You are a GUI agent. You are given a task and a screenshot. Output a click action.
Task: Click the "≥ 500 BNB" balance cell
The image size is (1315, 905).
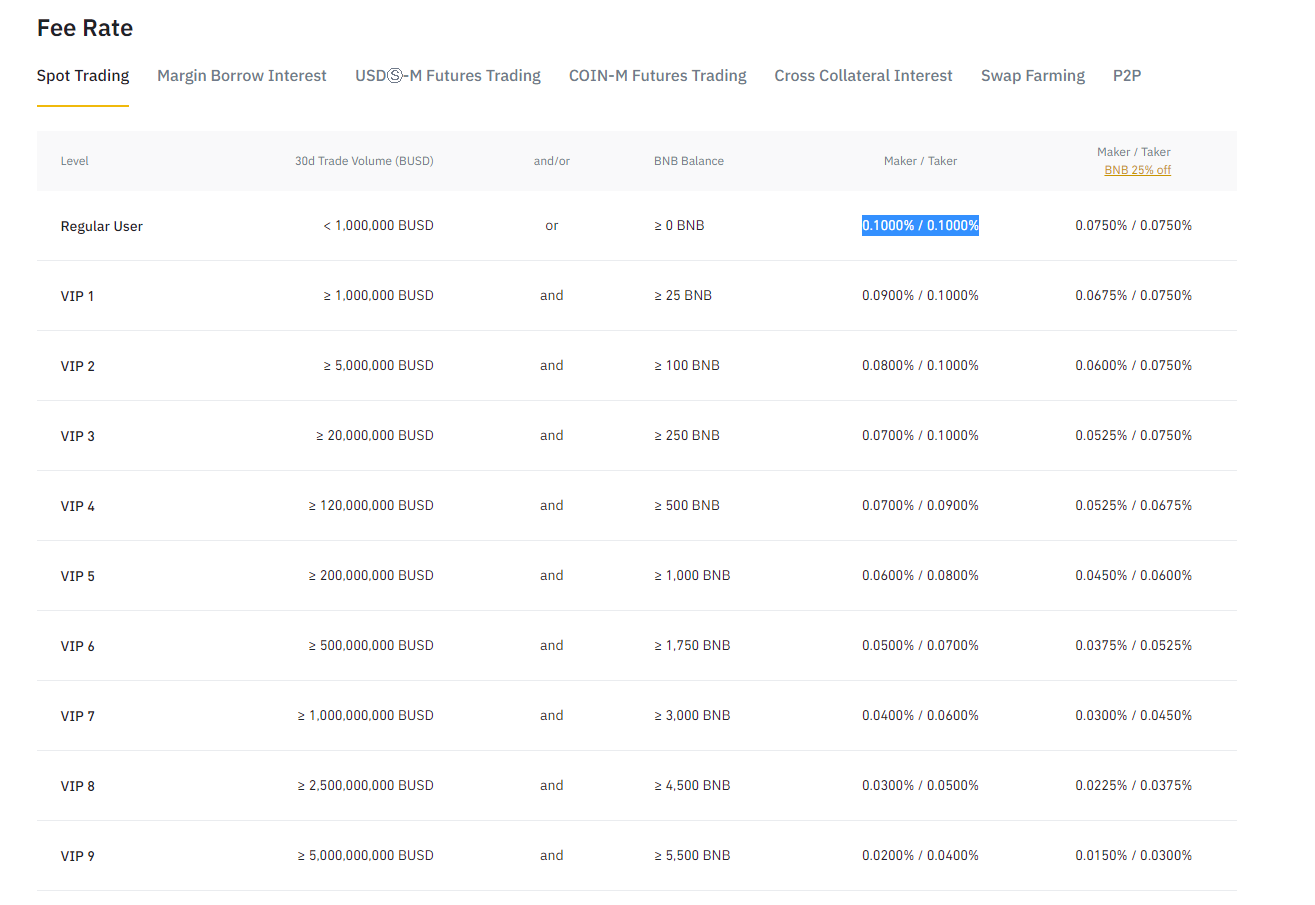tap(687, 506)
